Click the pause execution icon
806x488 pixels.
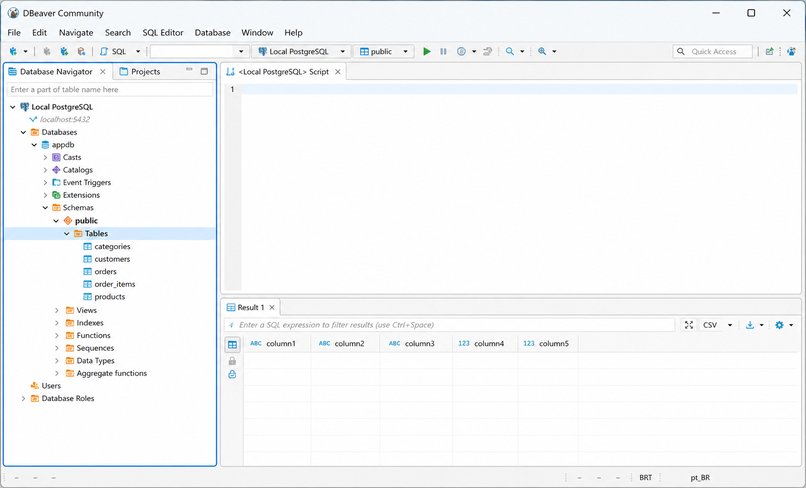[444, 51]
